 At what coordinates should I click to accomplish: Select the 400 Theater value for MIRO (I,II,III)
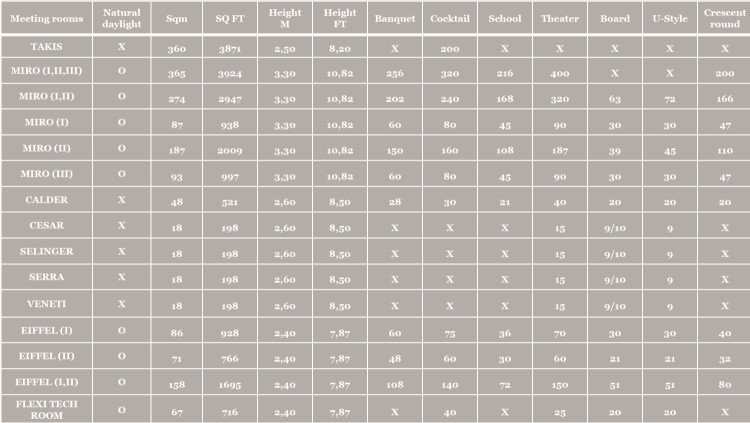(560, 73)
